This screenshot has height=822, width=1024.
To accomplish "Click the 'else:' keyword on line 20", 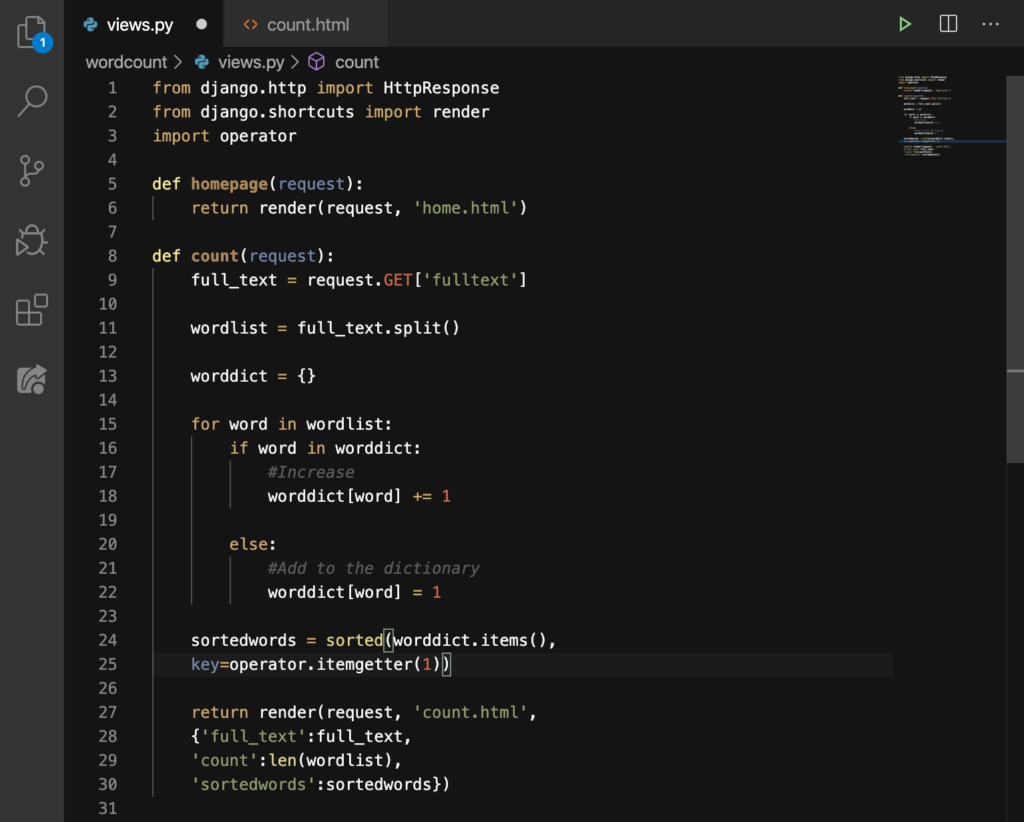I will pyautogui.click(x=253, y=544).
